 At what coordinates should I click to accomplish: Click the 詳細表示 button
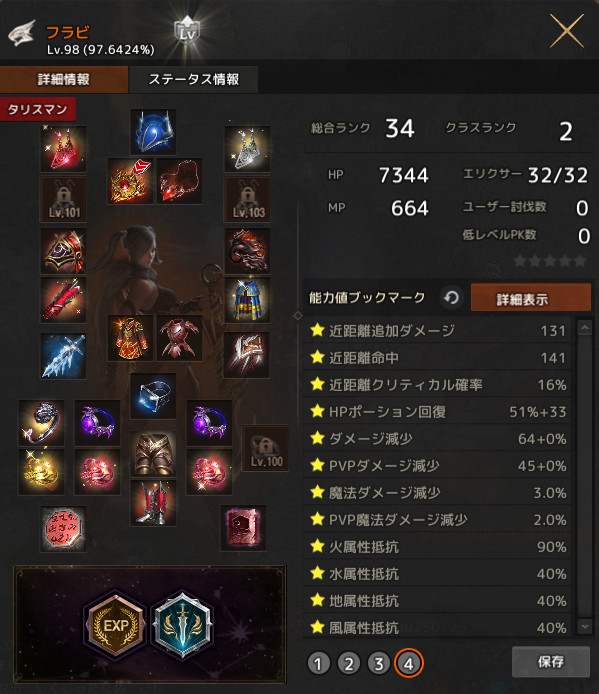[531, 297]
